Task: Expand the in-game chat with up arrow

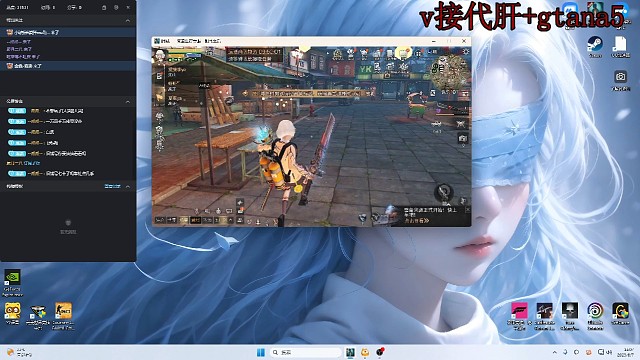Action: pos(231,220)
